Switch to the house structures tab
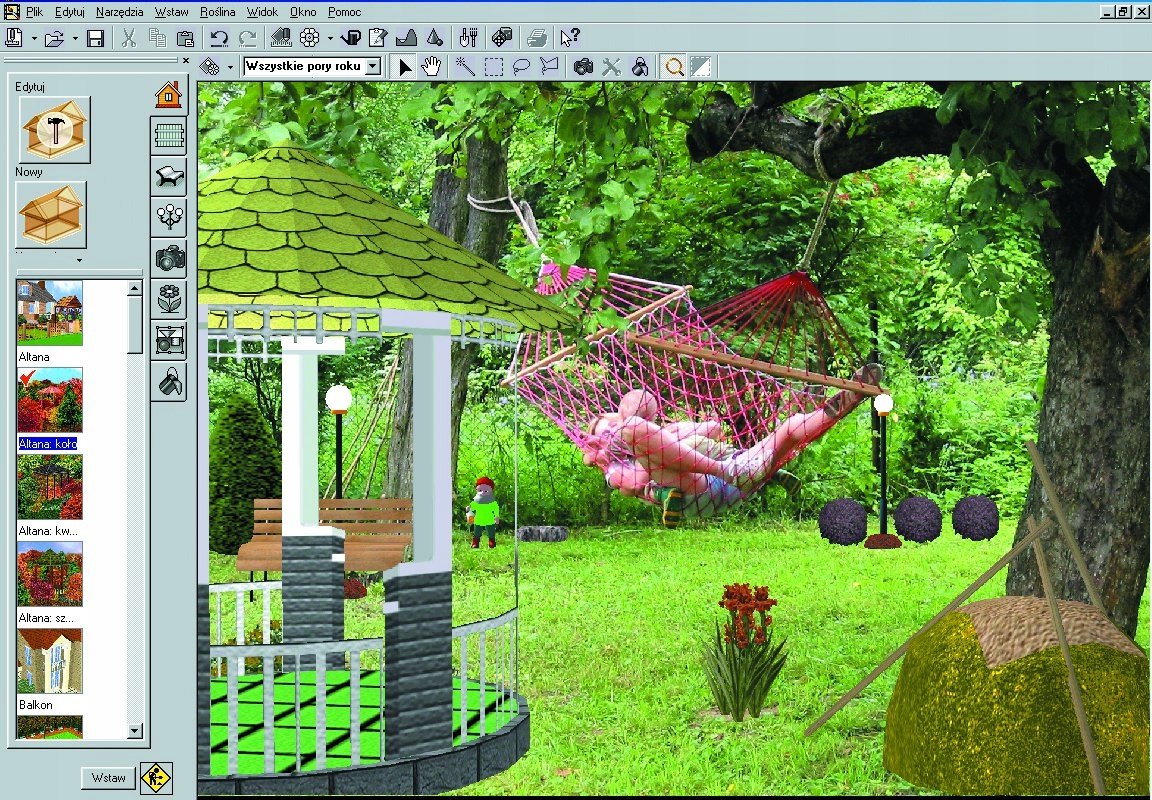The height and width of the screenshot is (800, 1152). [x=169, y=95]
